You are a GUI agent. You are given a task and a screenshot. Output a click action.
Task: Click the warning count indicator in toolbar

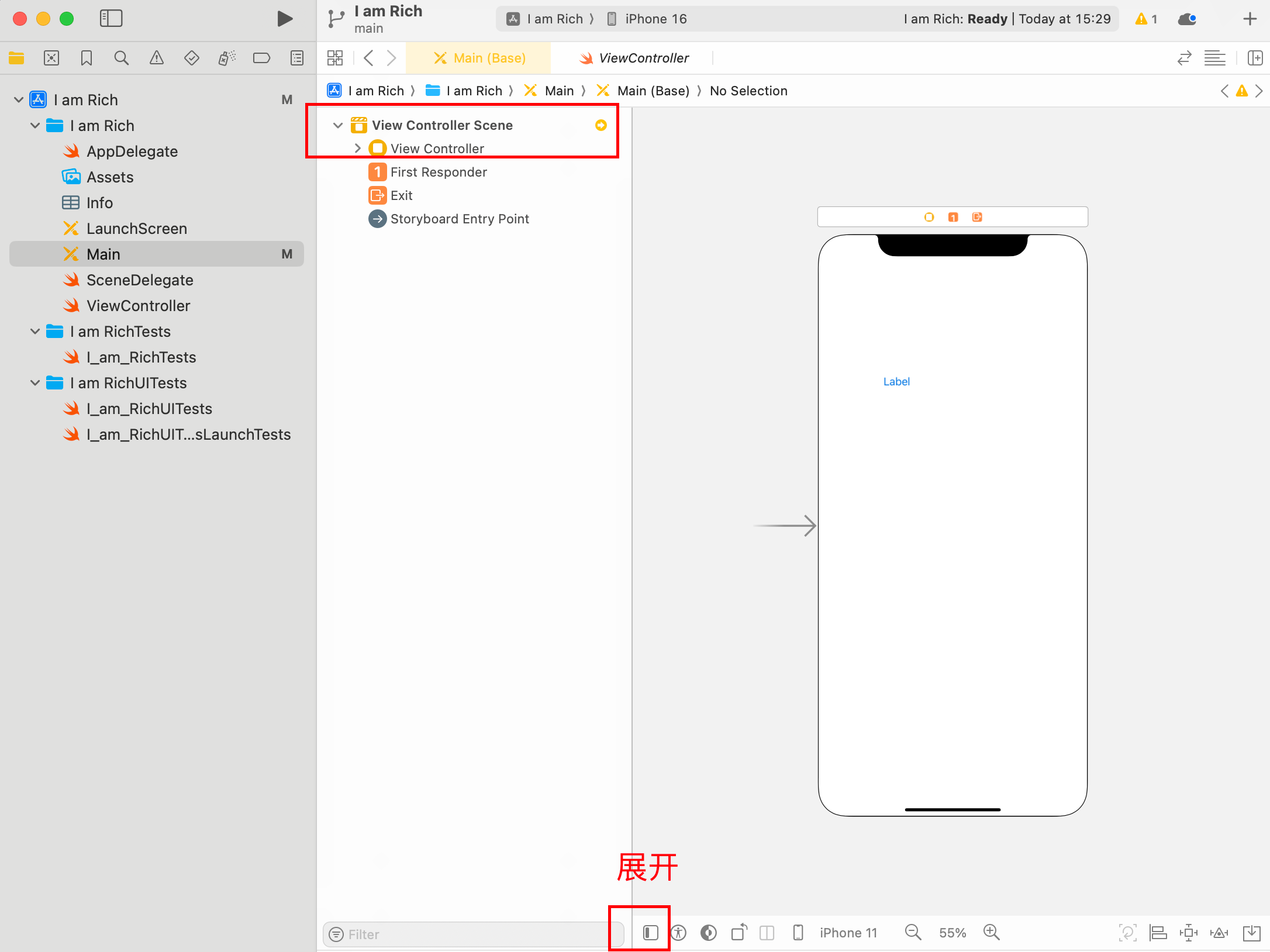[1147, 19]
